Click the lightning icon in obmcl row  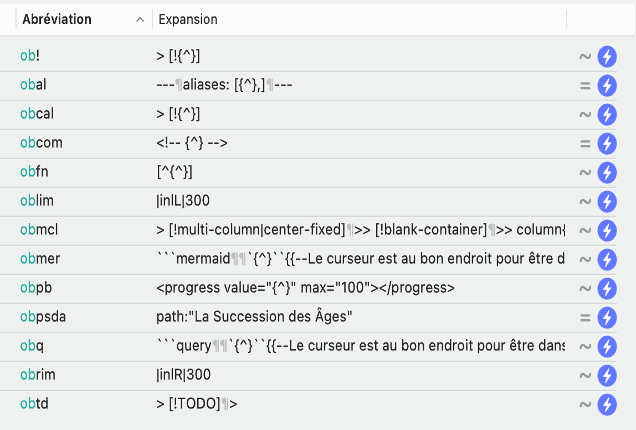(607, 230)
